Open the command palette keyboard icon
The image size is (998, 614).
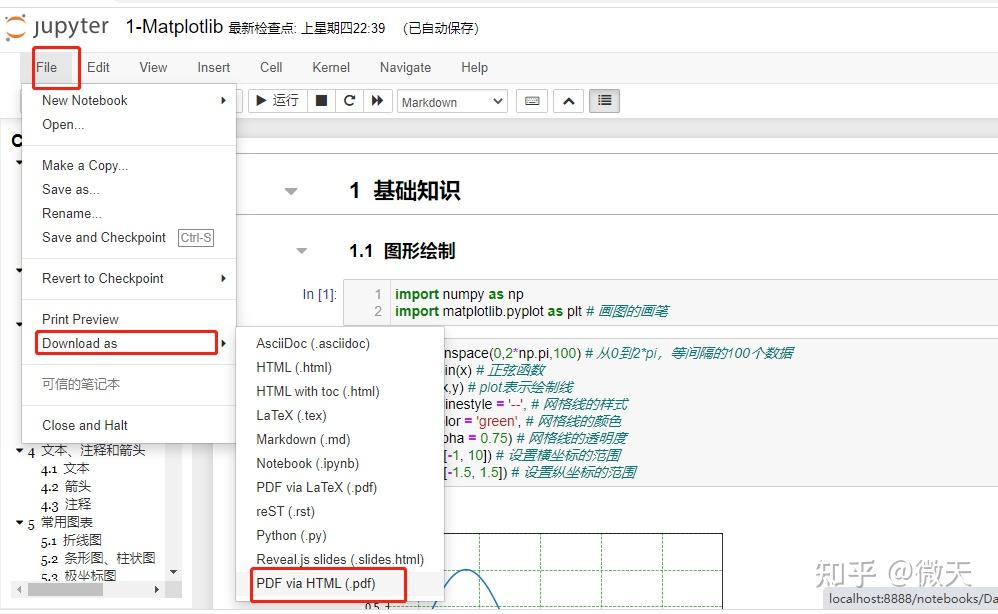pos(531,100)
